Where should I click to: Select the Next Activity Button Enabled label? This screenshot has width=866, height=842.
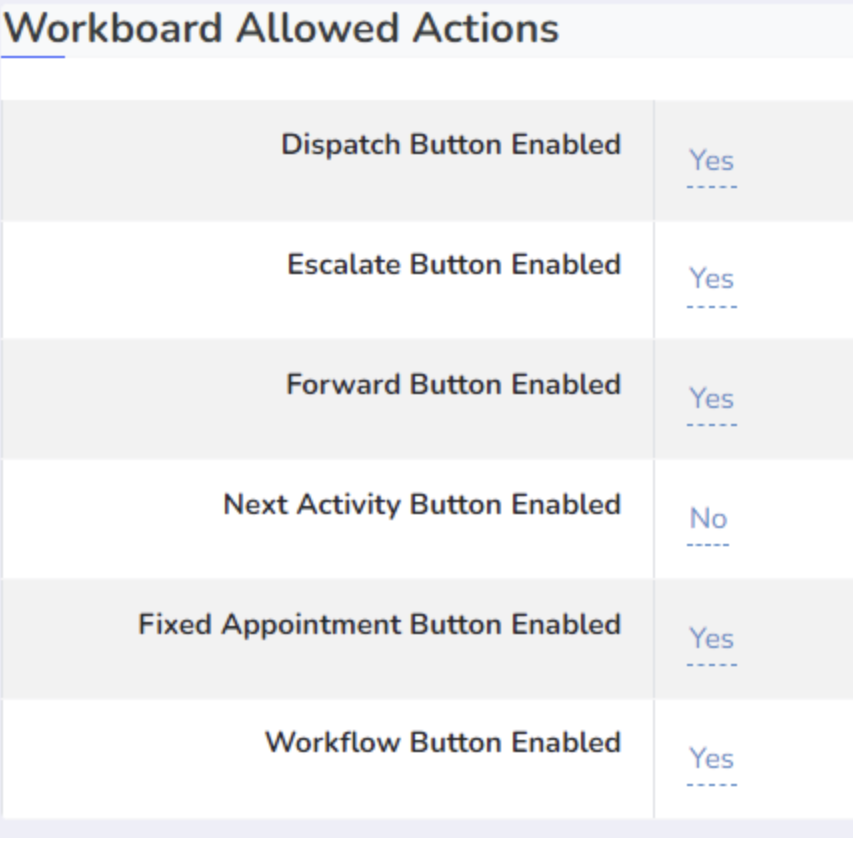pyautogui.click(x=422, y=505)
